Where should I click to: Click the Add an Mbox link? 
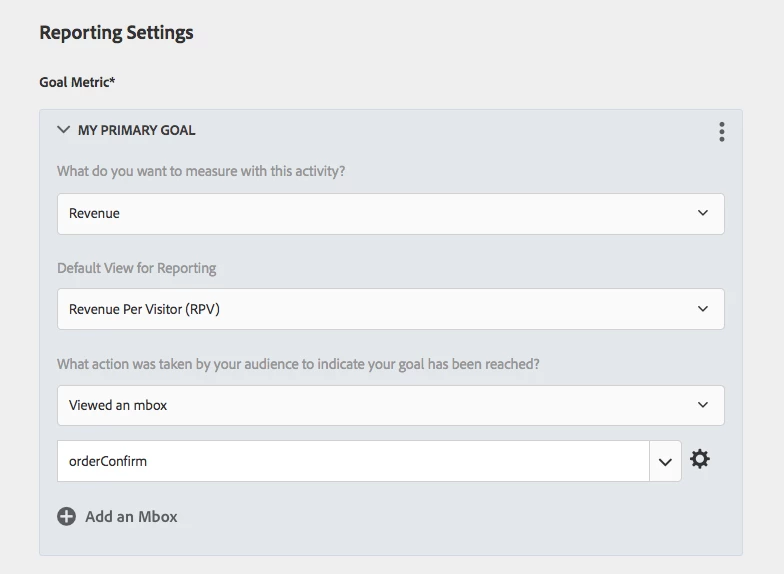(x=131, y=517)
